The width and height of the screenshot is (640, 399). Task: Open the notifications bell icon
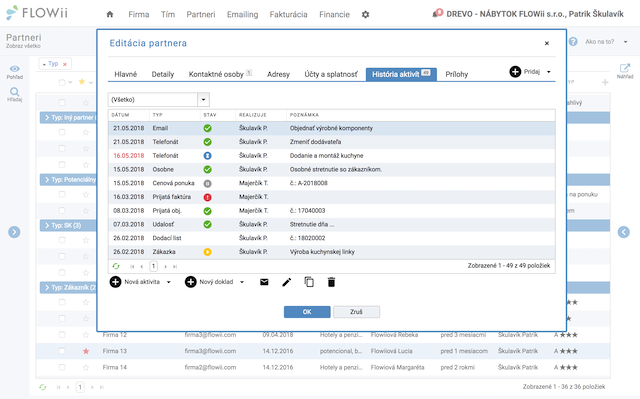(437, 13)
